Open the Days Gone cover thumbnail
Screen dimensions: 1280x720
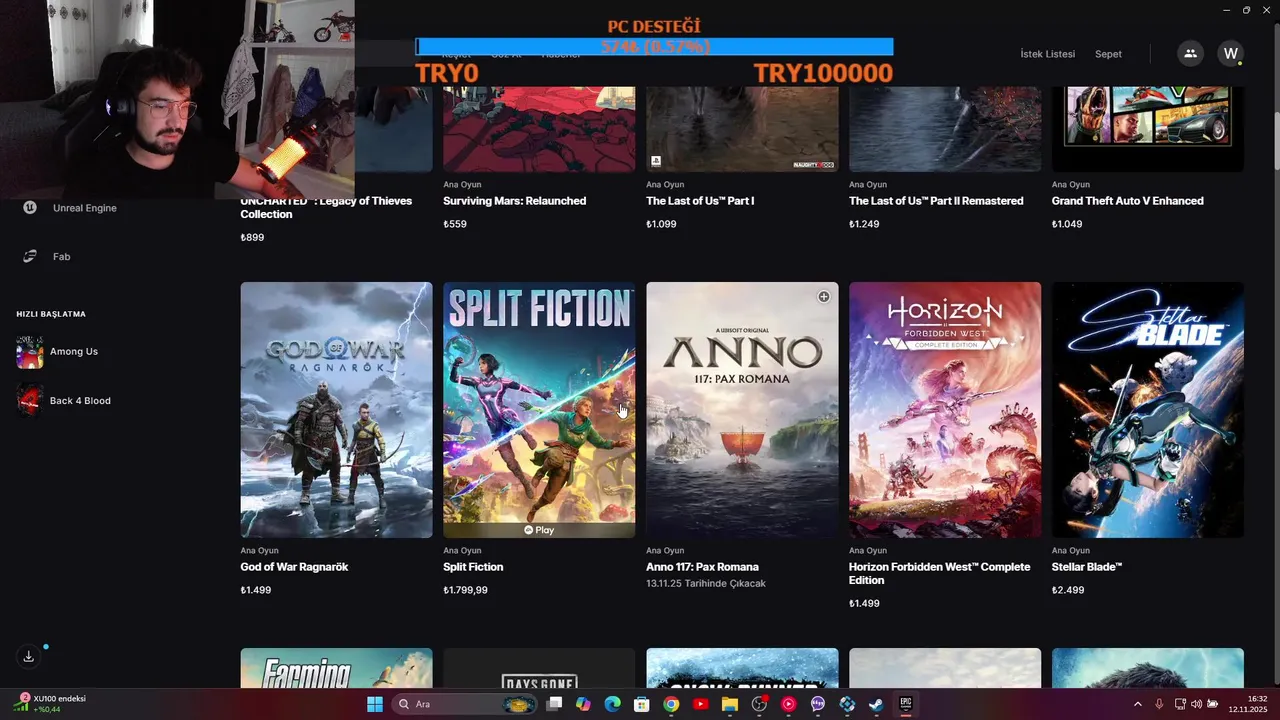pyautogui.click(x=539, y=668)
